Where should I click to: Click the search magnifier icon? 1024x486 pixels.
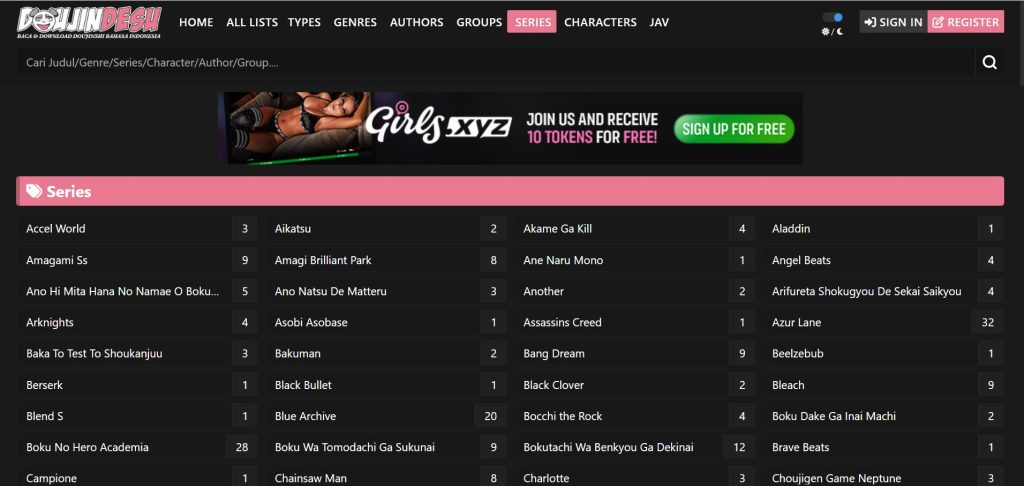coord(989,62)
